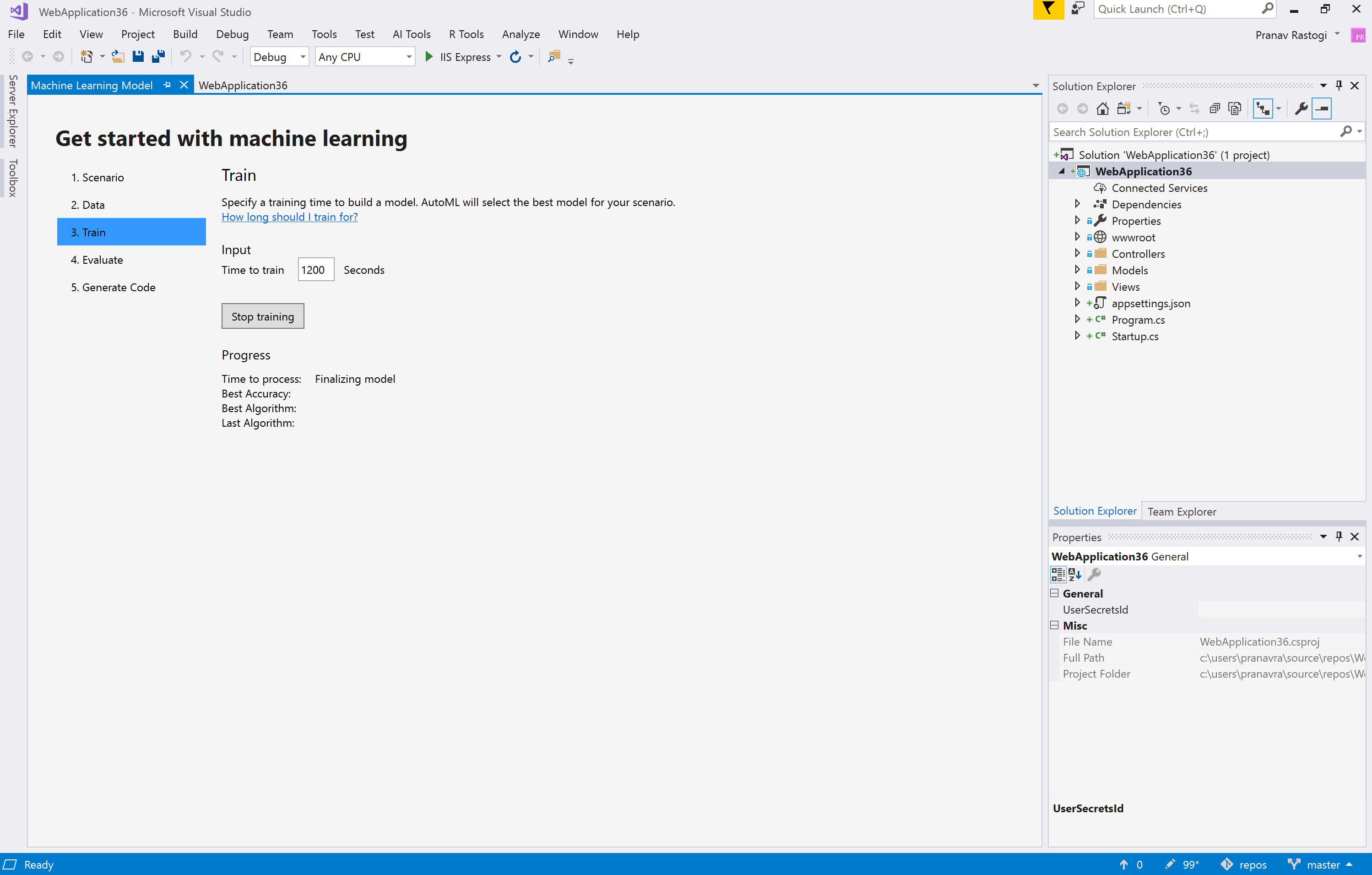Screen dimensions: 1372x875
Task: Toggle Show All Files icon
Action: click(x=1235, y=109)
